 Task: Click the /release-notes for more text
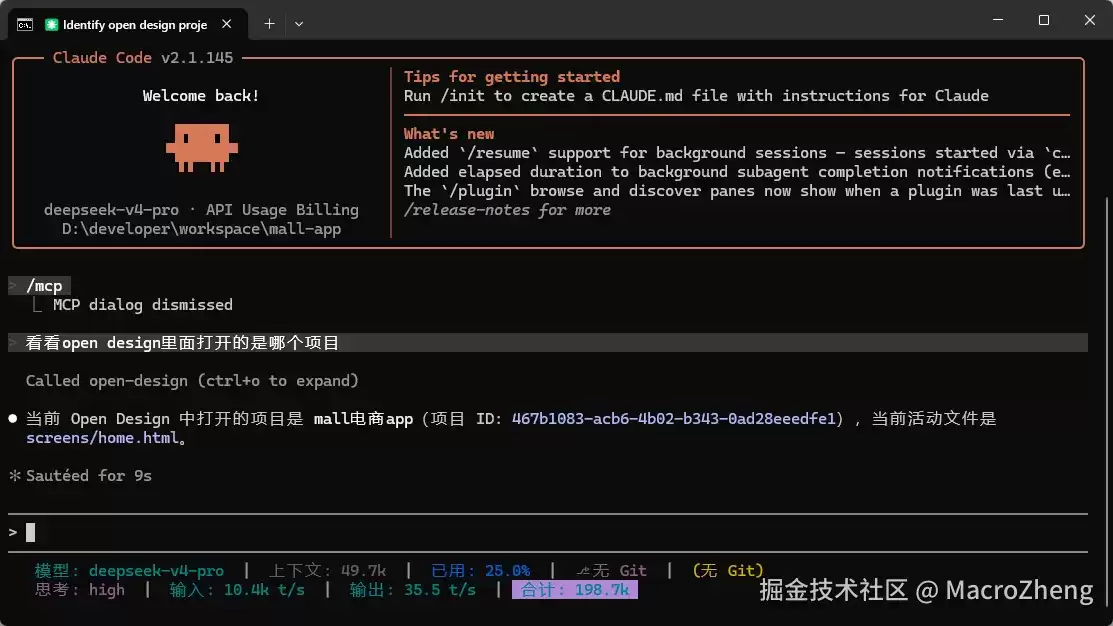click(507, 210)
